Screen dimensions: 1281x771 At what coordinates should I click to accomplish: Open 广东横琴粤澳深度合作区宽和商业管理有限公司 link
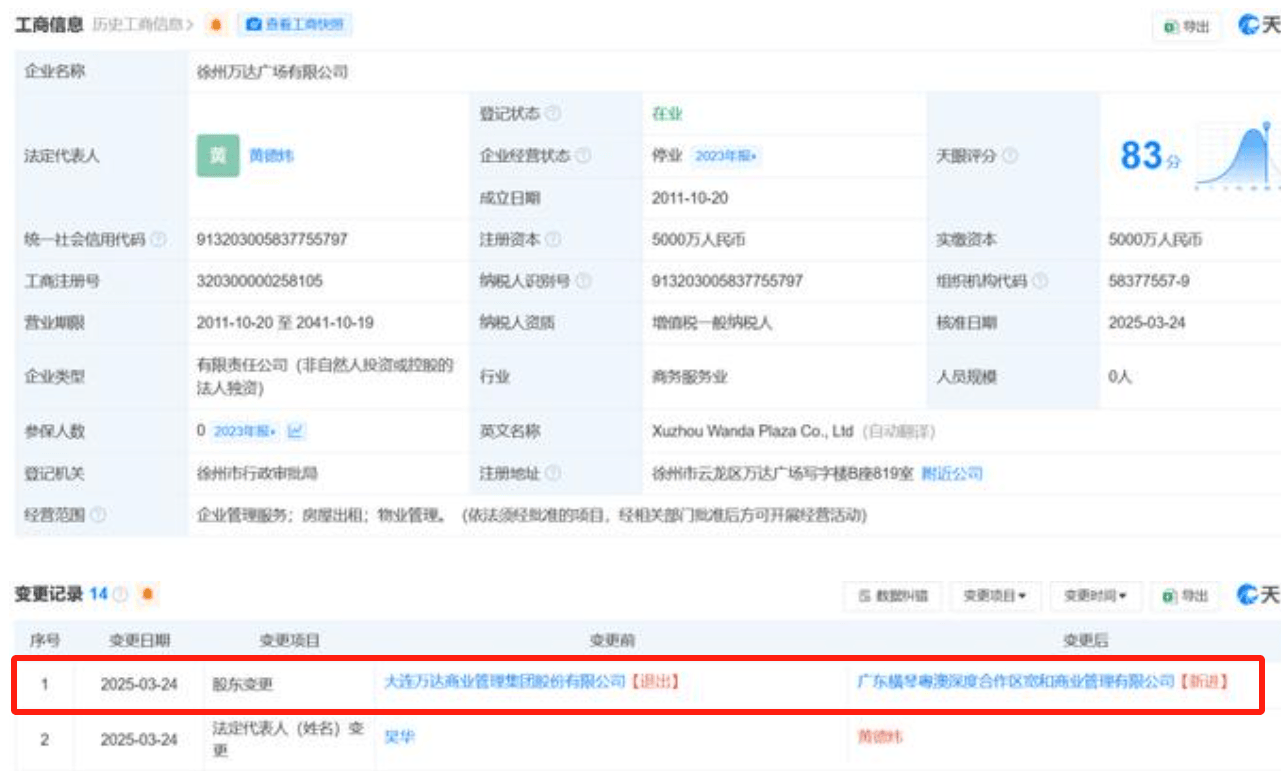[x=1016, y=681]
